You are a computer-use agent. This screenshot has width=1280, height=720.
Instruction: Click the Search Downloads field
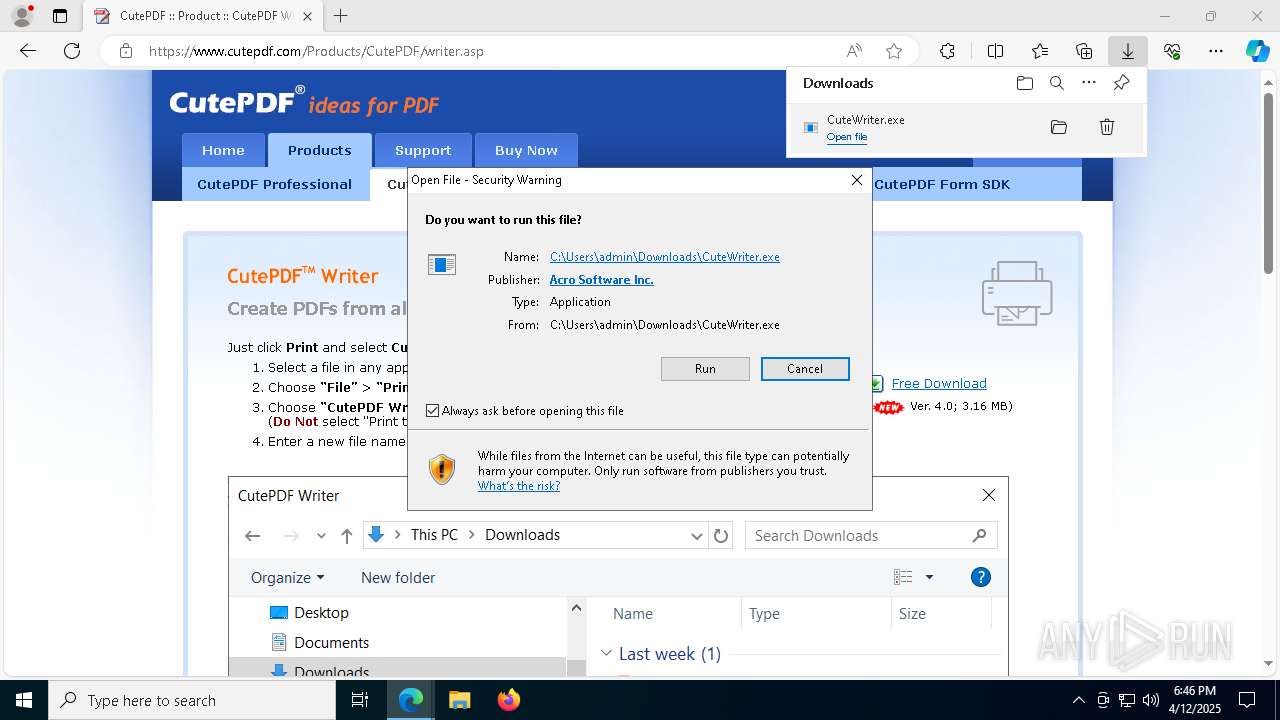[x=870, y=535]
